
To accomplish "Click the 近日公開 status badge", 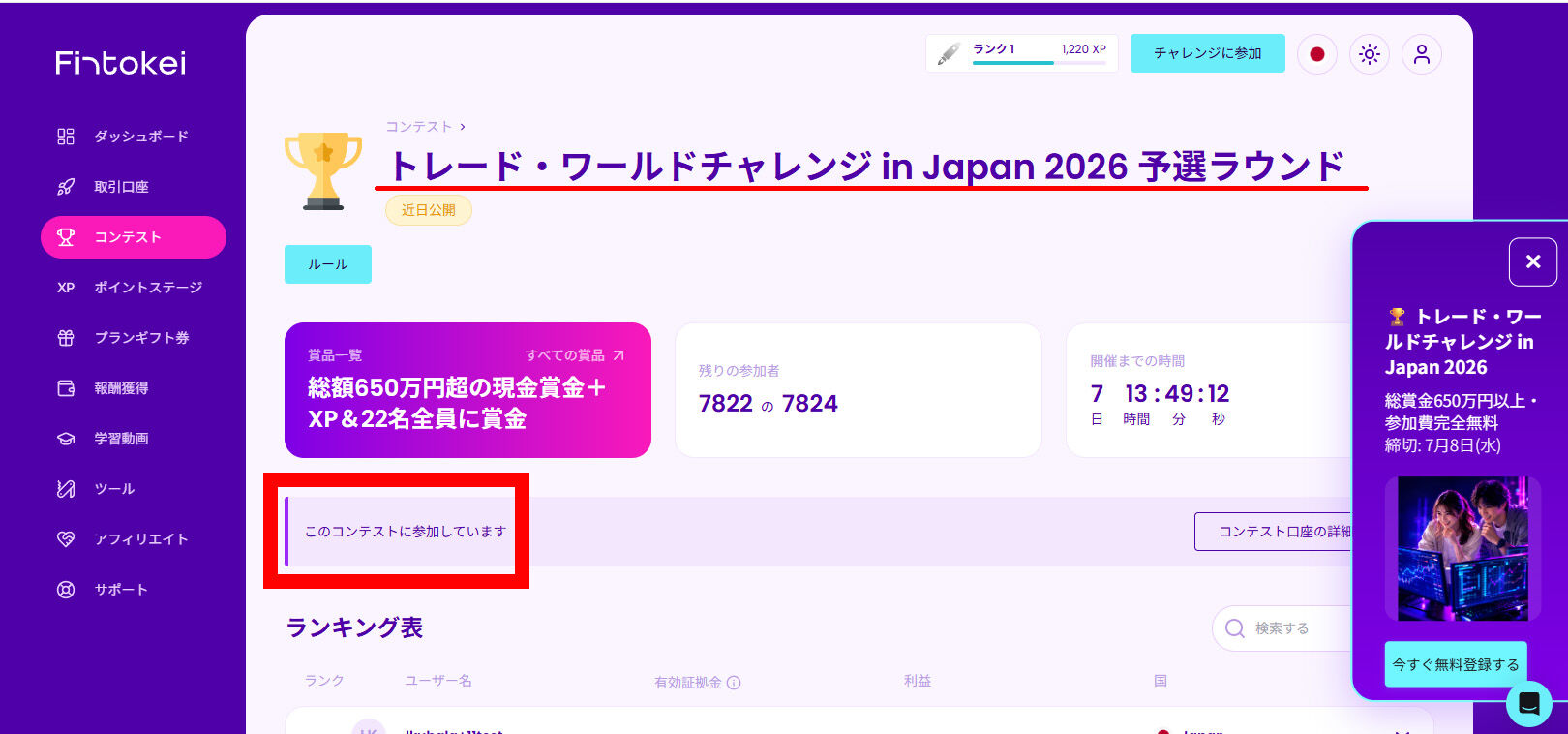I will tap(429, 210).
